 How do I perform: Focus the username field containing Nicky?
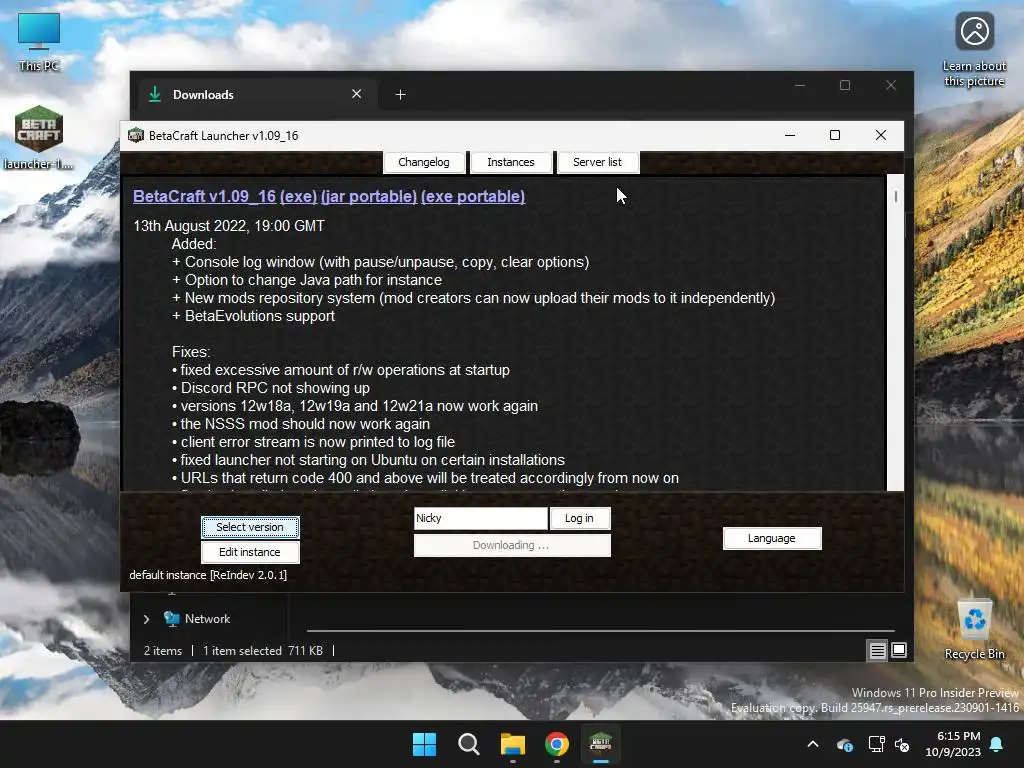tap(481, 518)
